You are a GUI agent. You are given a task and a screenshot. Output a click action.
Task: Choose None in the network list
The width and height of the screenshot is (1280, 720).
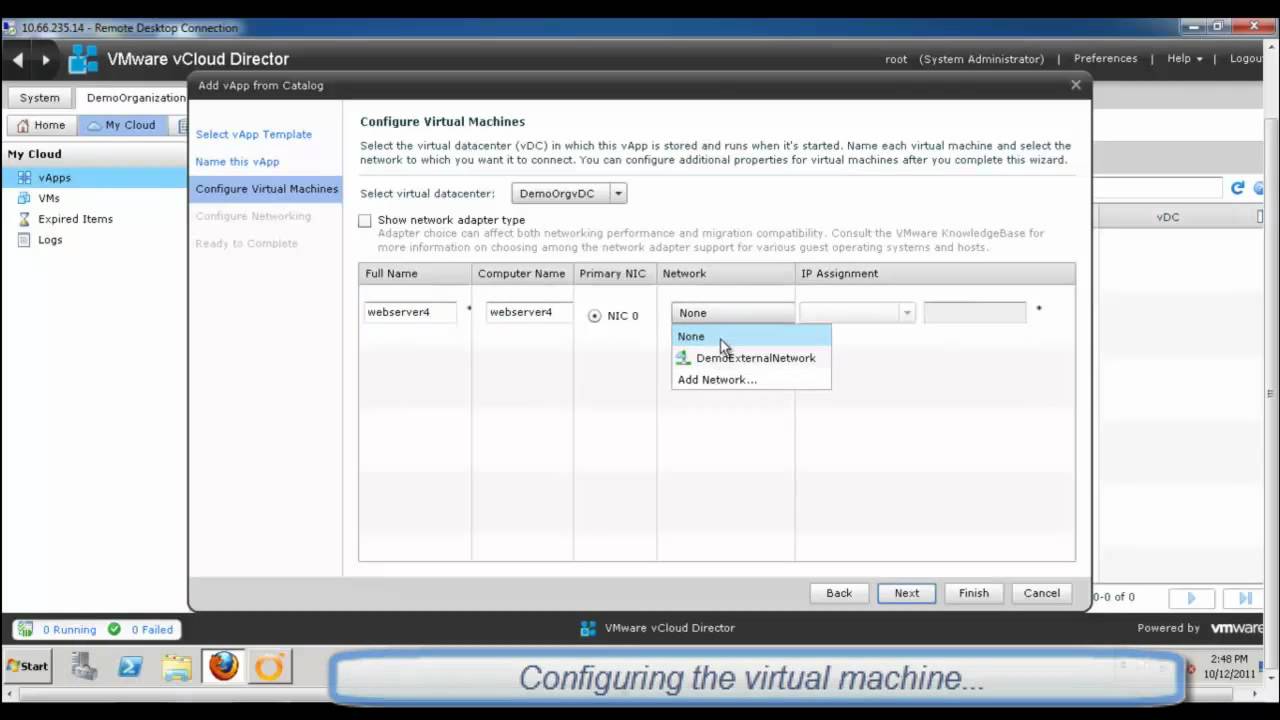(751, 336)
